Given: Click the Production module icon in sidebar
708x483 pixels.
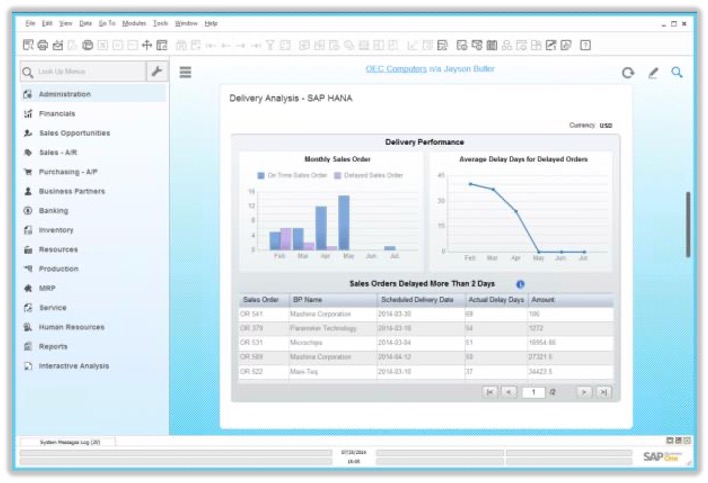Looking at the screenshot, I should tap(28, 269).
